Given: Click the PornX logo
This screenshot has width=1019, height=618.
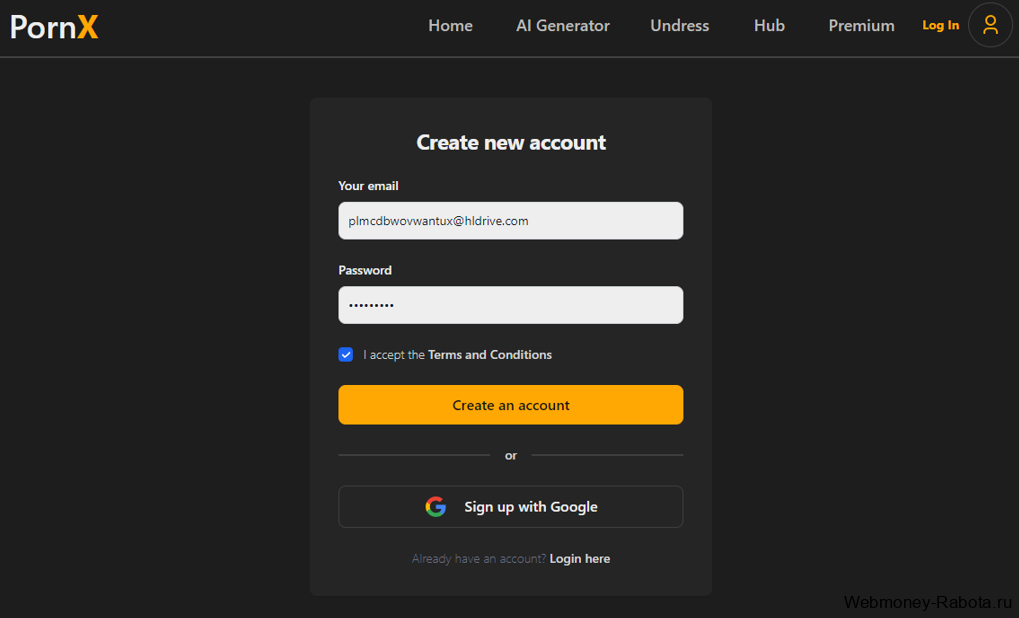Looking at the screenshot, I should pos(55,27).
